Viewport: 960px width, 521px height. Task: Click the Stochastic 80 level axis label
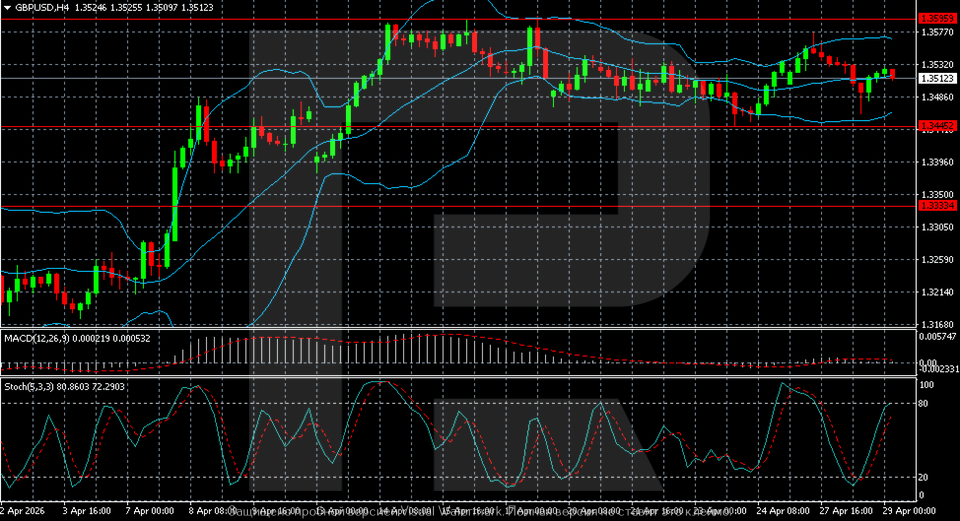point(926,404)
